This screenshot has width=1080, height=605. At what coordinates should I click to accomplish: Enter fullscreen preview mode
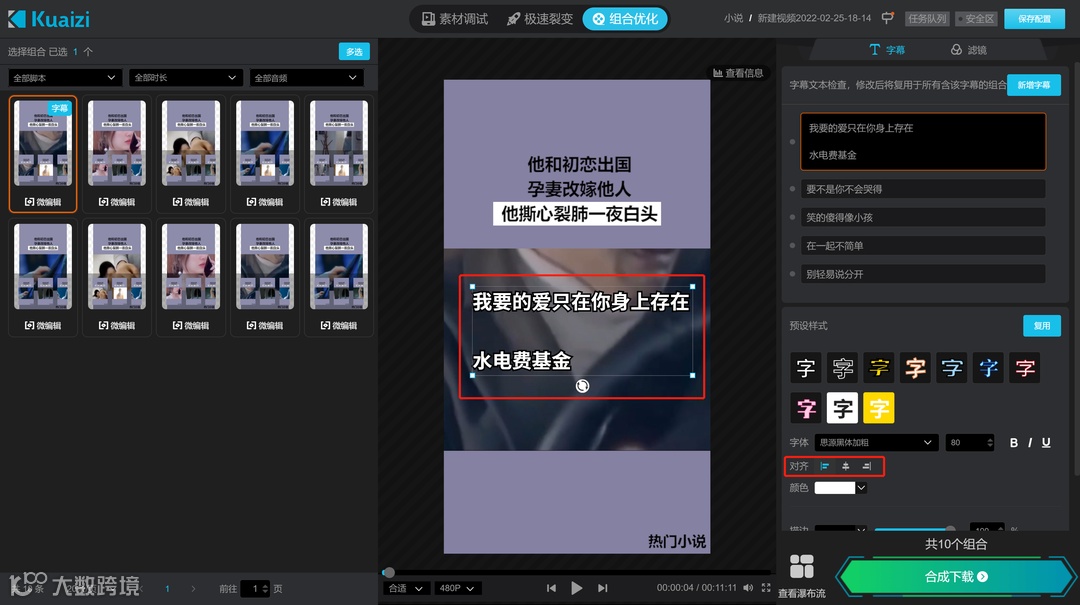click(x=764, y=588)
